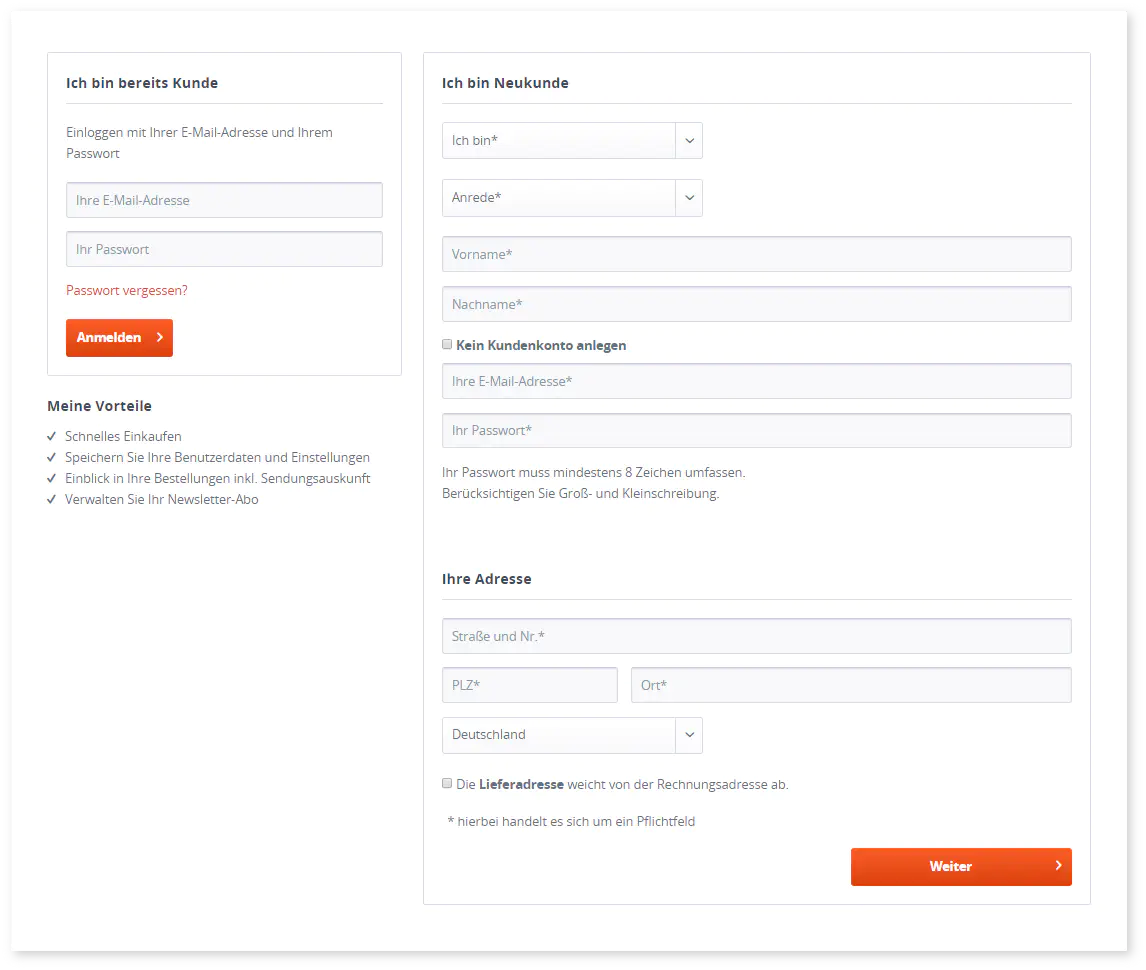Open the Passwort vergessen link
The image size is (1146, 970).
pyautogui.click(x=127, y=290)
